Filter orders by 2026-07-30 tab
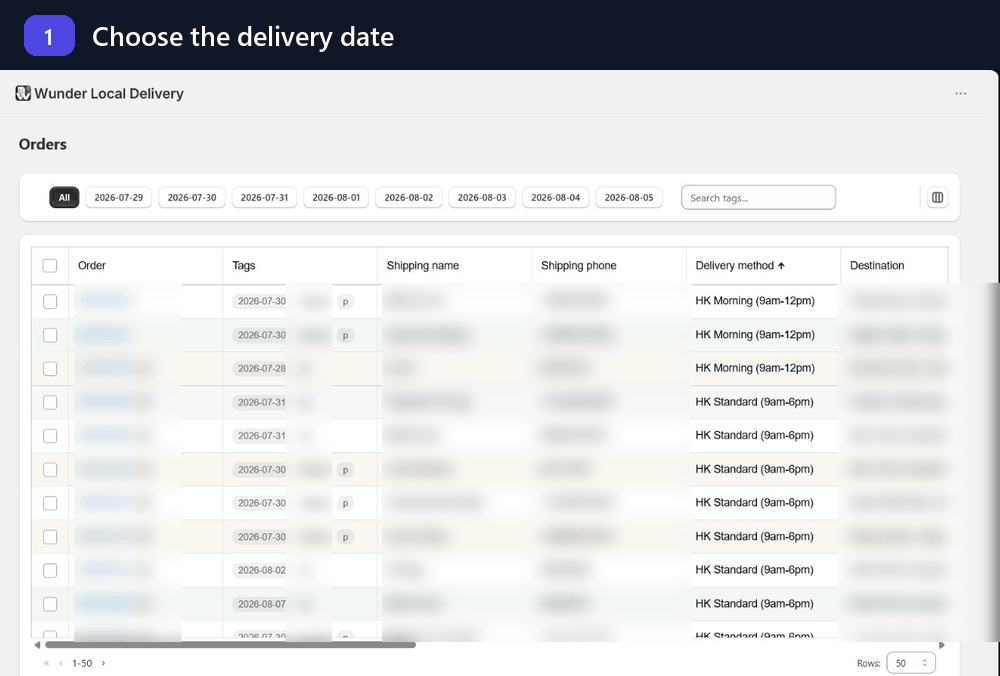Image resolution: width=1000 pixels, height=676 pixels. pos(192,198)
